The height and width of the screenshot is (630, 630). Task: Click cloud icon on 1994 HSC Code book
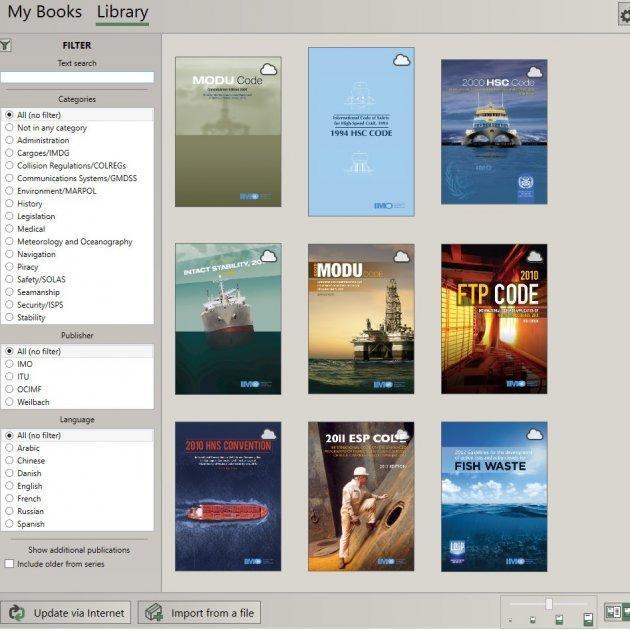click(401, 60)
